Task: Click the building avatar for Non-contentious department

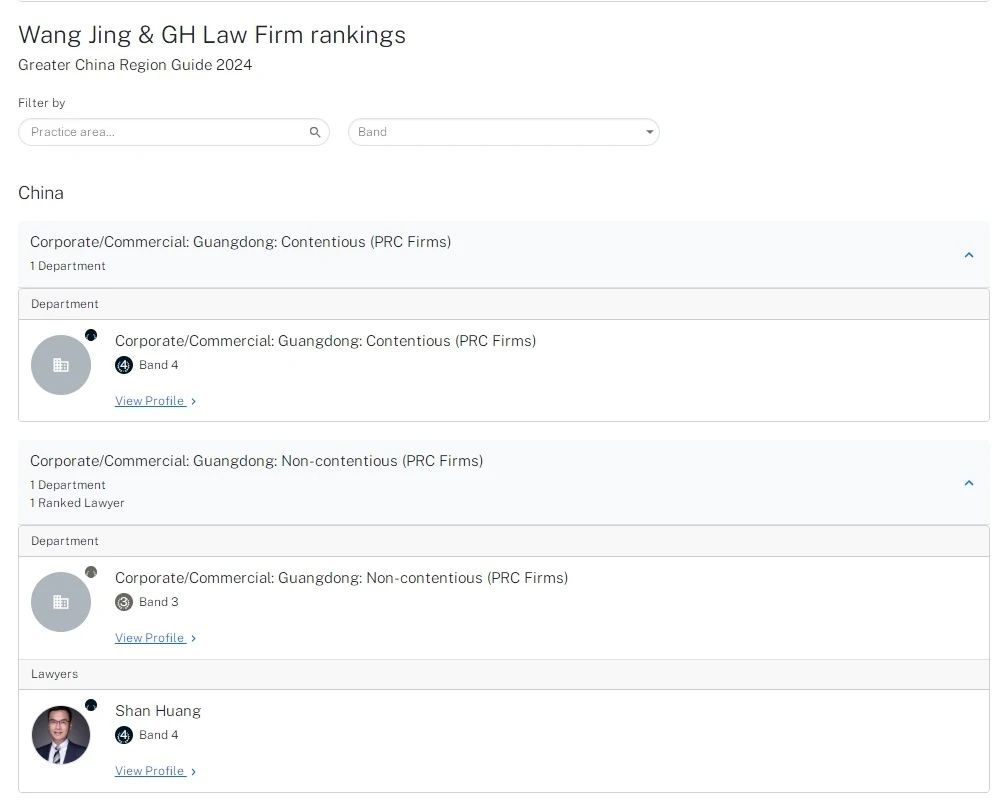Action: tap(61, 602)
